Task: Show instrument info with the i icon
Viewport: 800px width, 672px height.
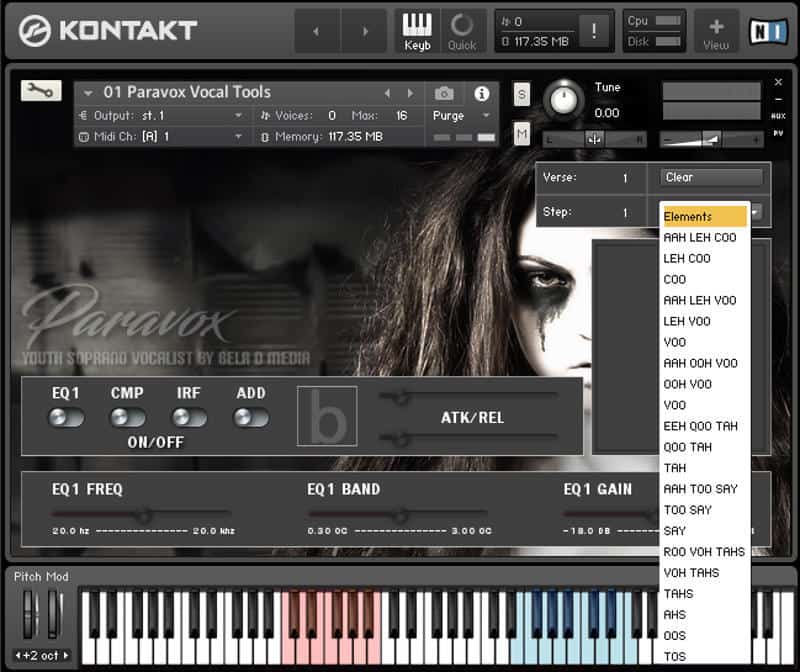Action: coord(482,93)
